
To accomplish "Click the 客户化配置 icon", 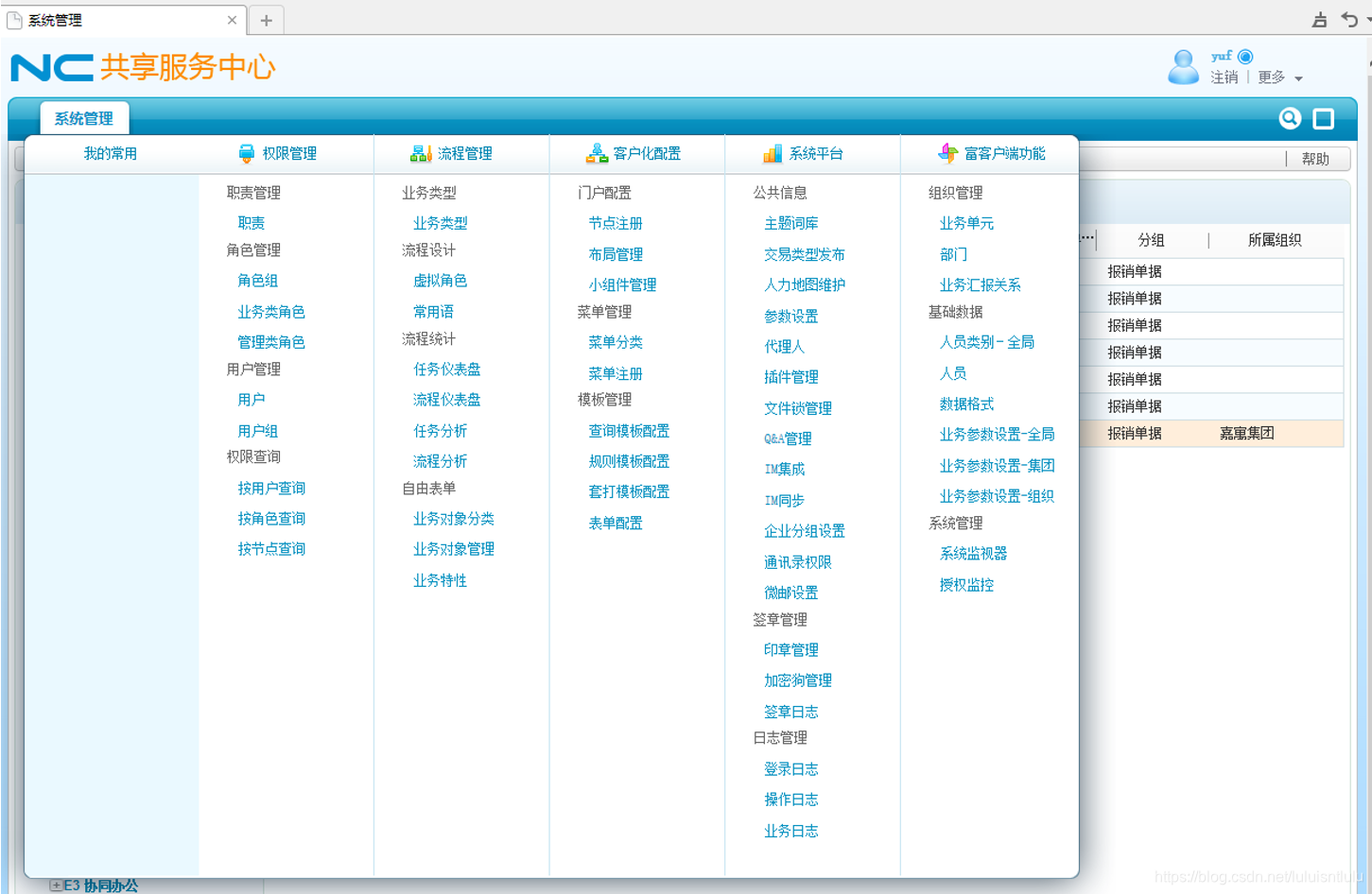I will click(x=597, y=153).
